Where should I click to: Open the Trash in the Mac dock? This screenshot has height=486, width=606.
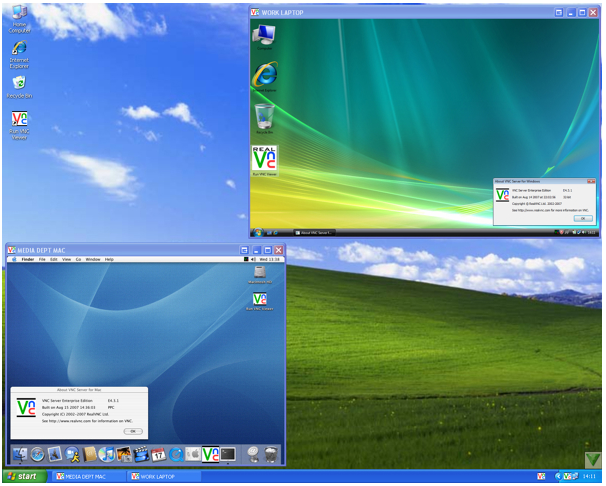click(271, 454)
